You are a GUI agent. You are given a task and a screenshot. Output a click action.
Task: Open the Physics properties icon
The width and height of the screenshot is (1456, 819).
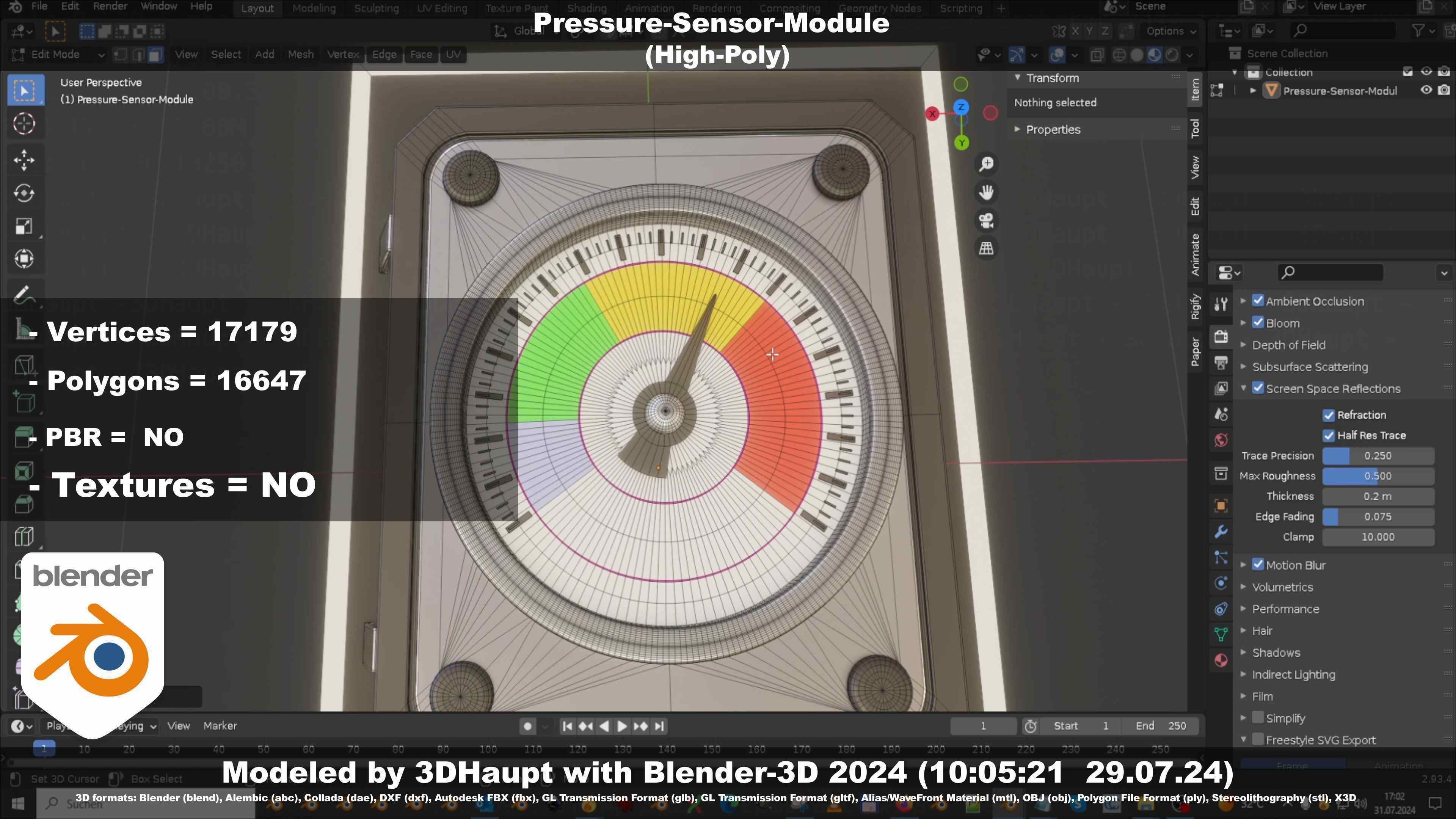(1221, 583)
